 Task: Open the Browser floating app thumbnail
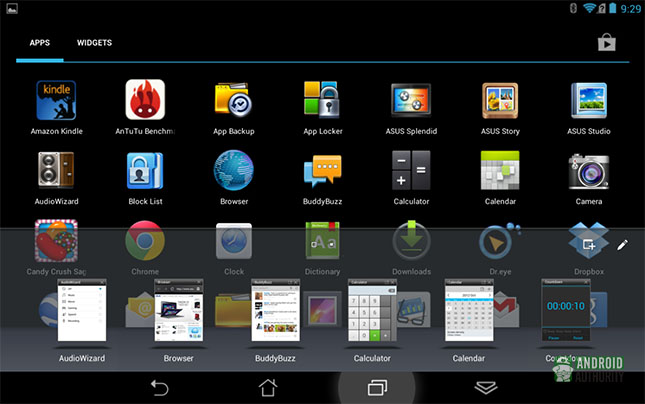[179, 310]
